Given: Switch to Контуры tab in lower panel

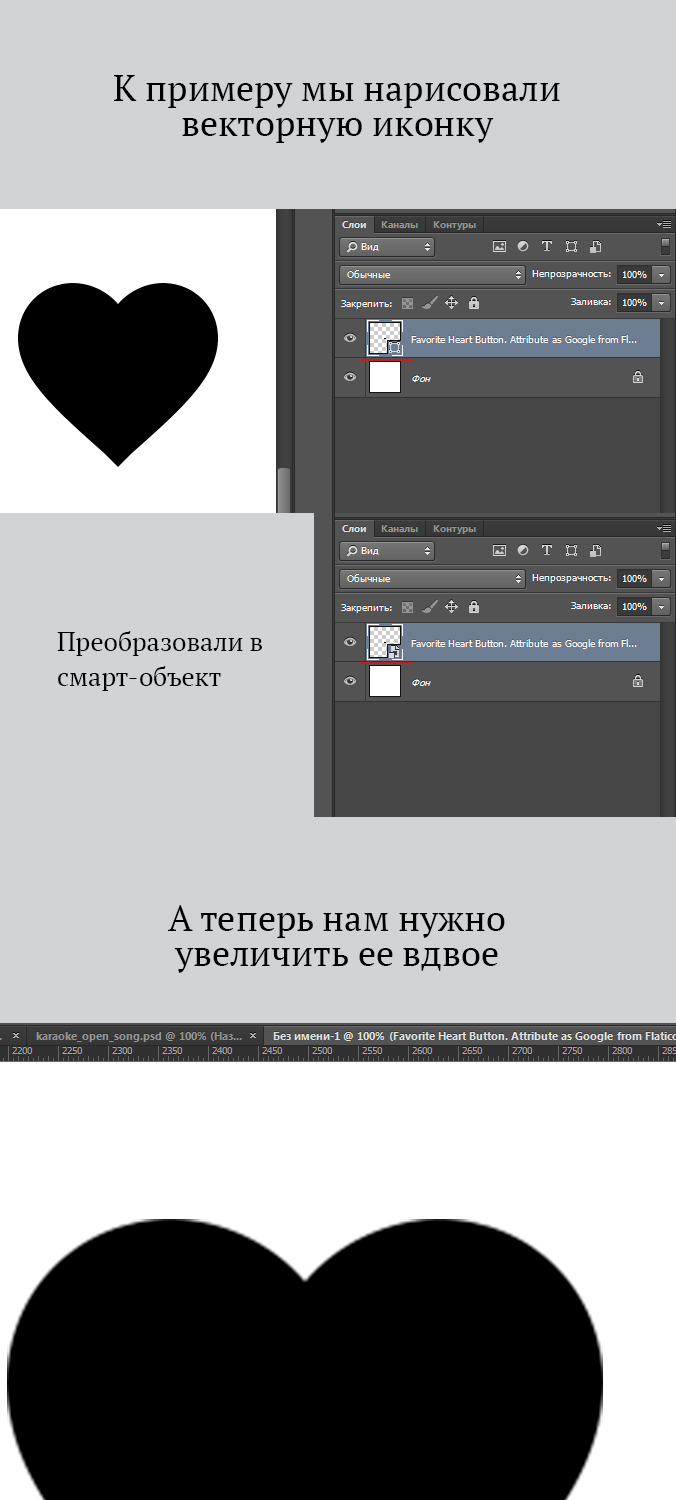Looking at the screenshot, I should coord(455,528).
